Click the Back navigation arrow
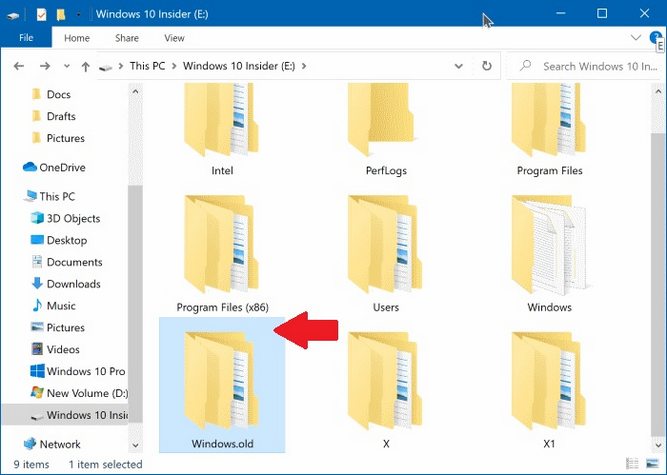Viewport: 667px width, 475px height. [19, 66]
